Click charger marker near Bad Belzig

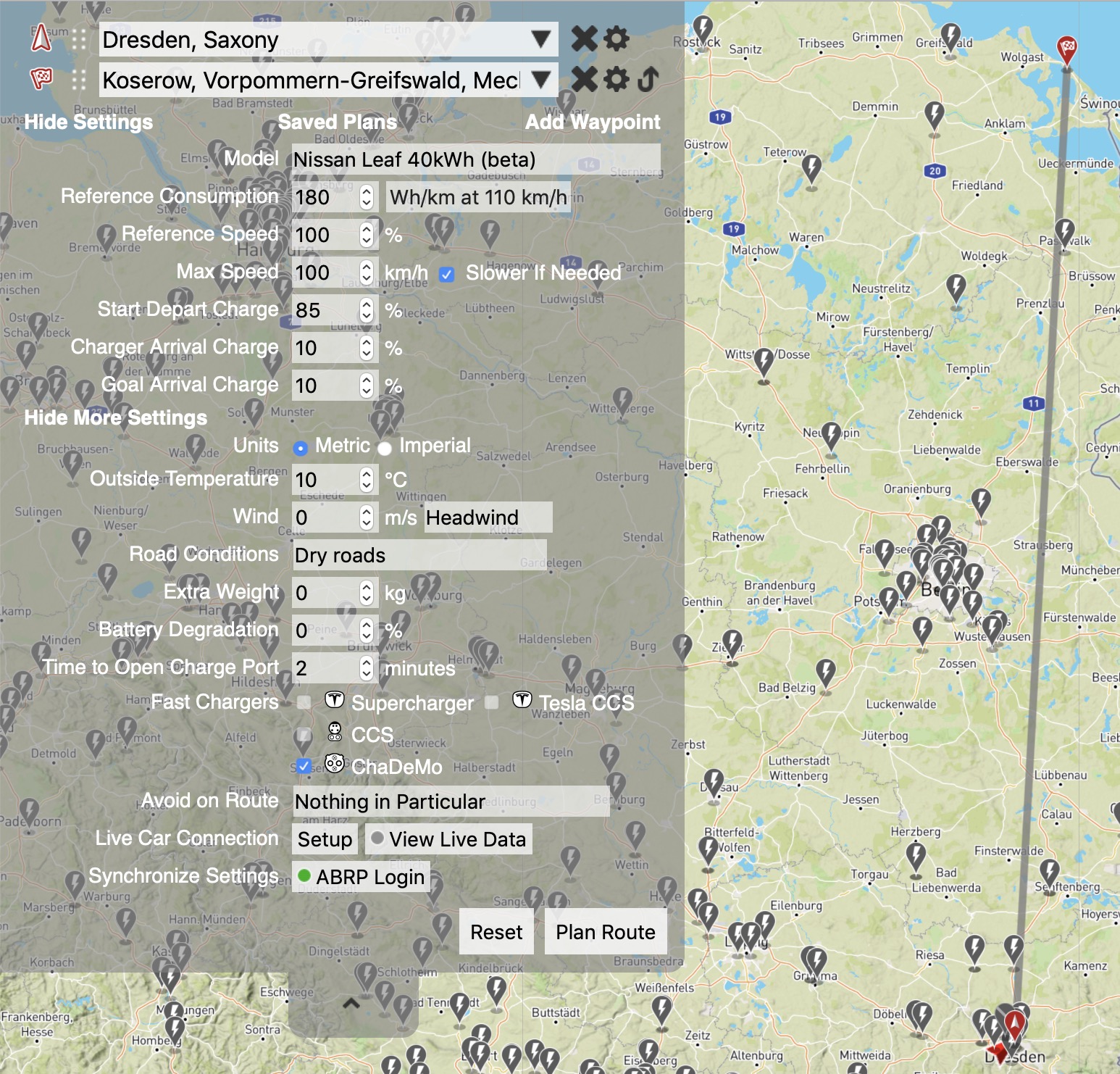coord(826,673)
